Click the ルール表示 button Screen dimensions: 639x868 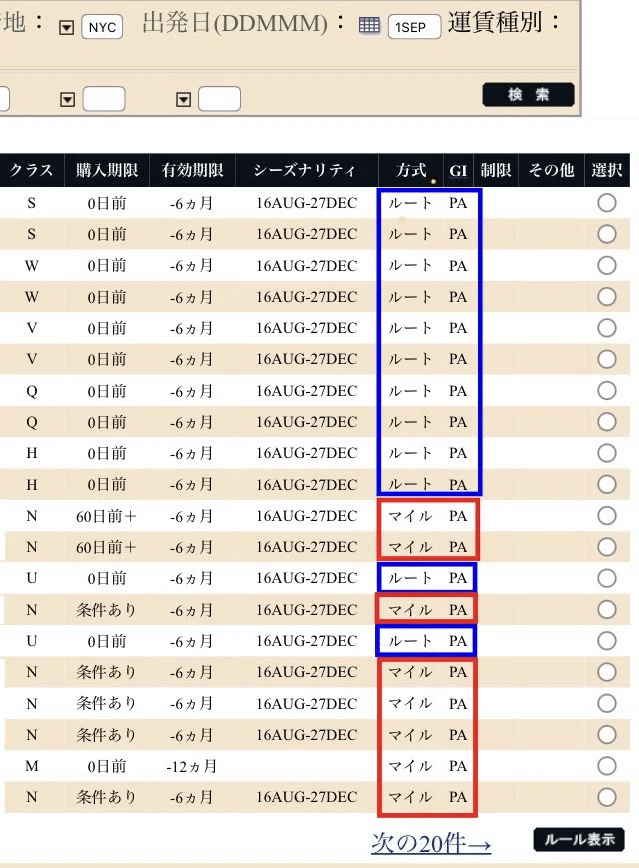pyautogui.click(x=579, y=839)
